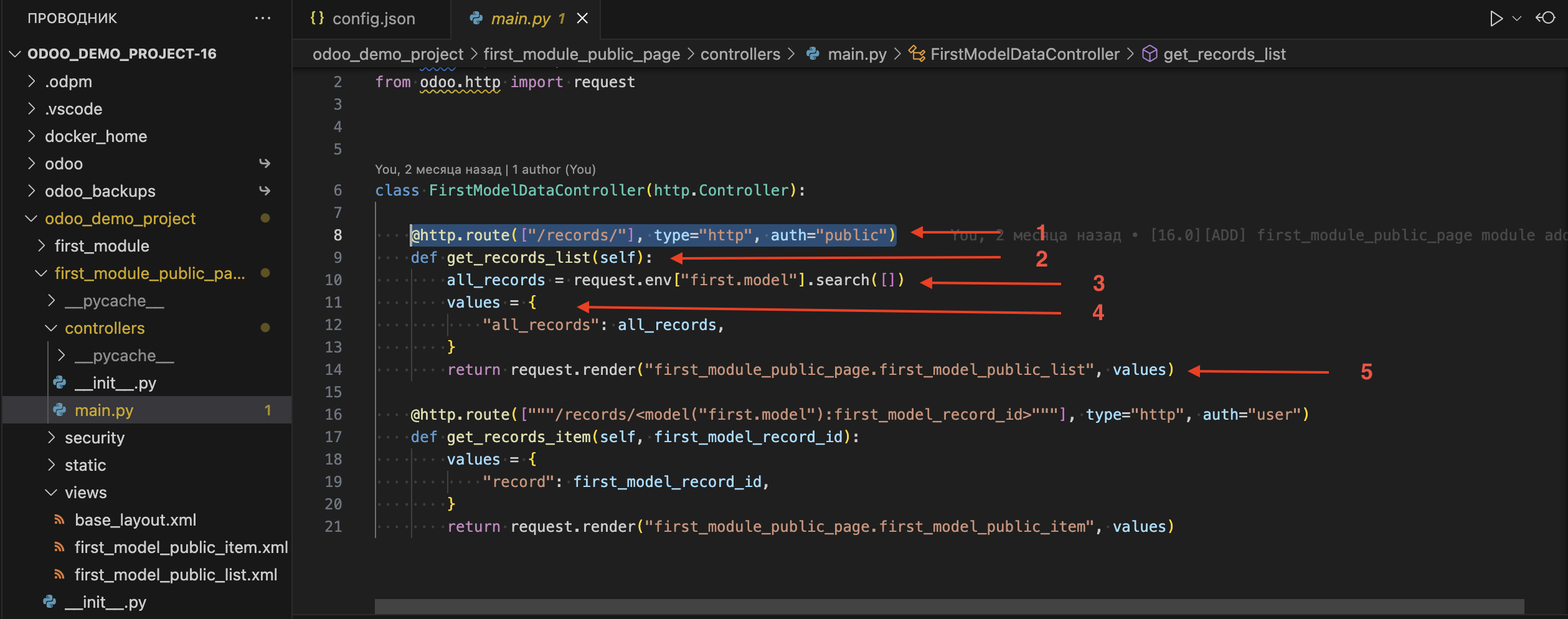
Task: Click method cube icon in breadcrumb
Action: (x=1150, y=54)
